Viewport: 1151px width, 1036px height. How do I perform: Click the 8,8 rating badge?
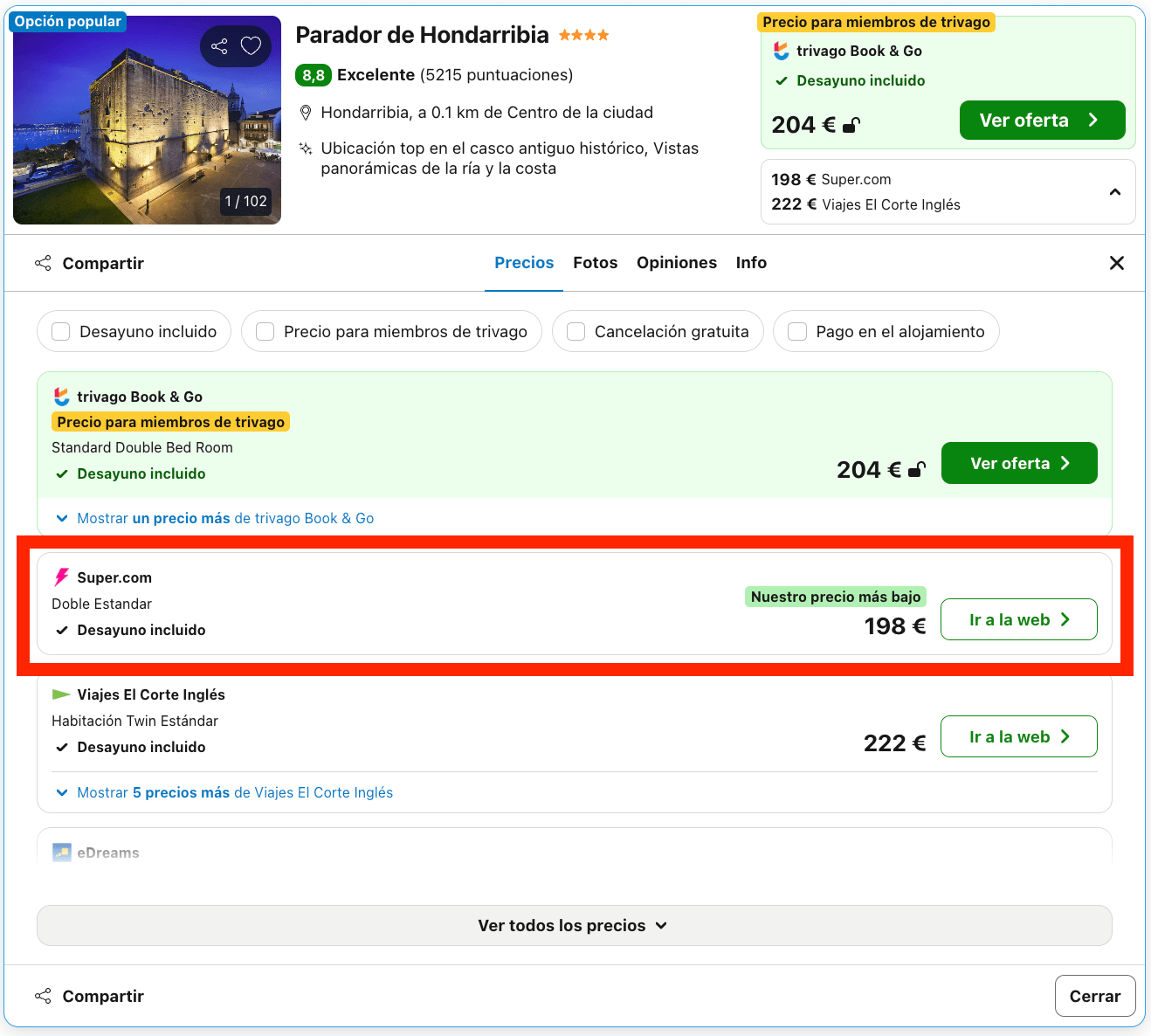coord(314,75)
